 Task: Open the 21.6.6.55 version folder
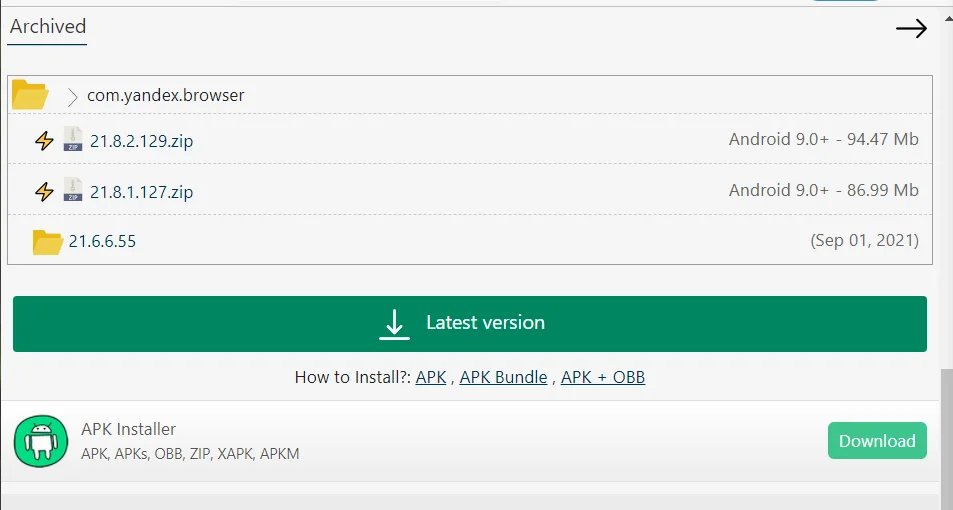point(102,241)
